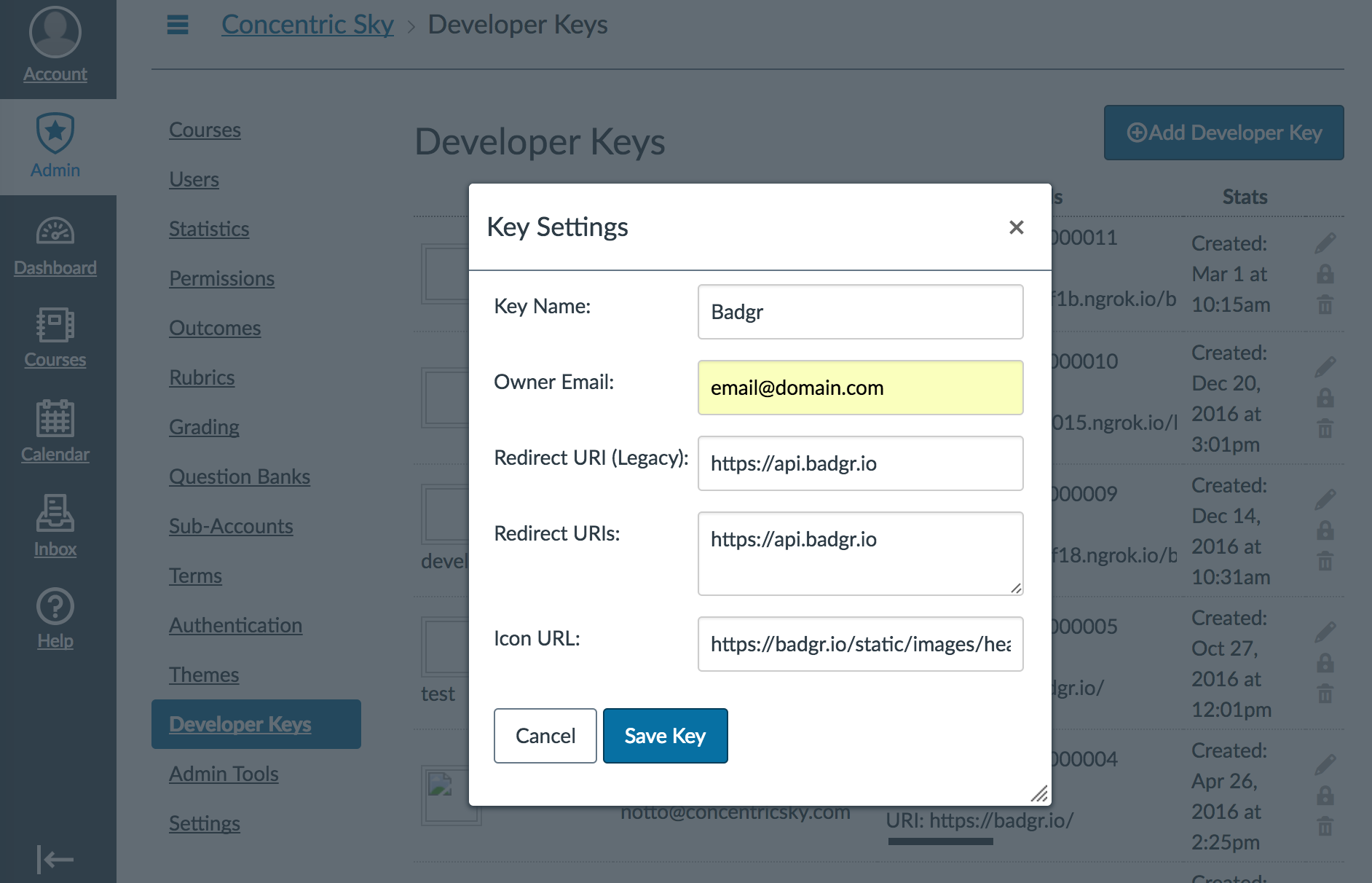Screen dimensions: 1372x883
Task: Open the Dashboard from global navigation
Action: [x=55, y=246]
